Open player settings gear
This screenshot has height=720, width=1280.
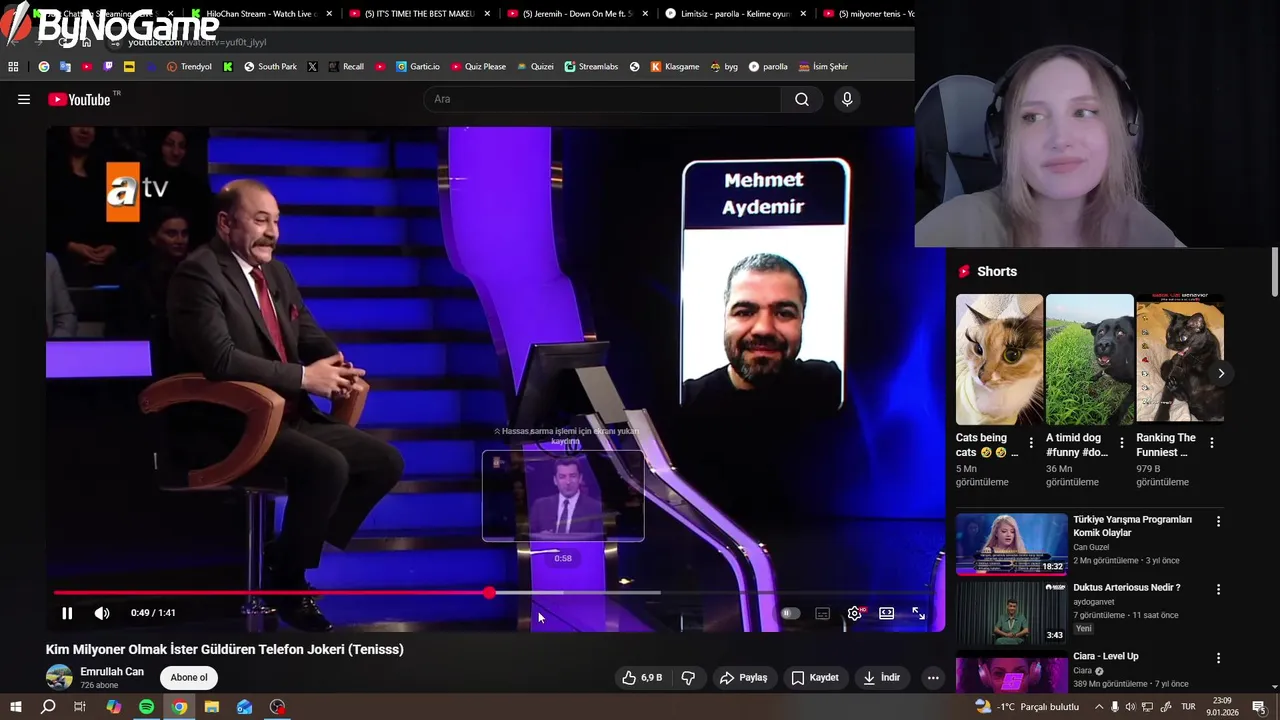click(855, 613)
